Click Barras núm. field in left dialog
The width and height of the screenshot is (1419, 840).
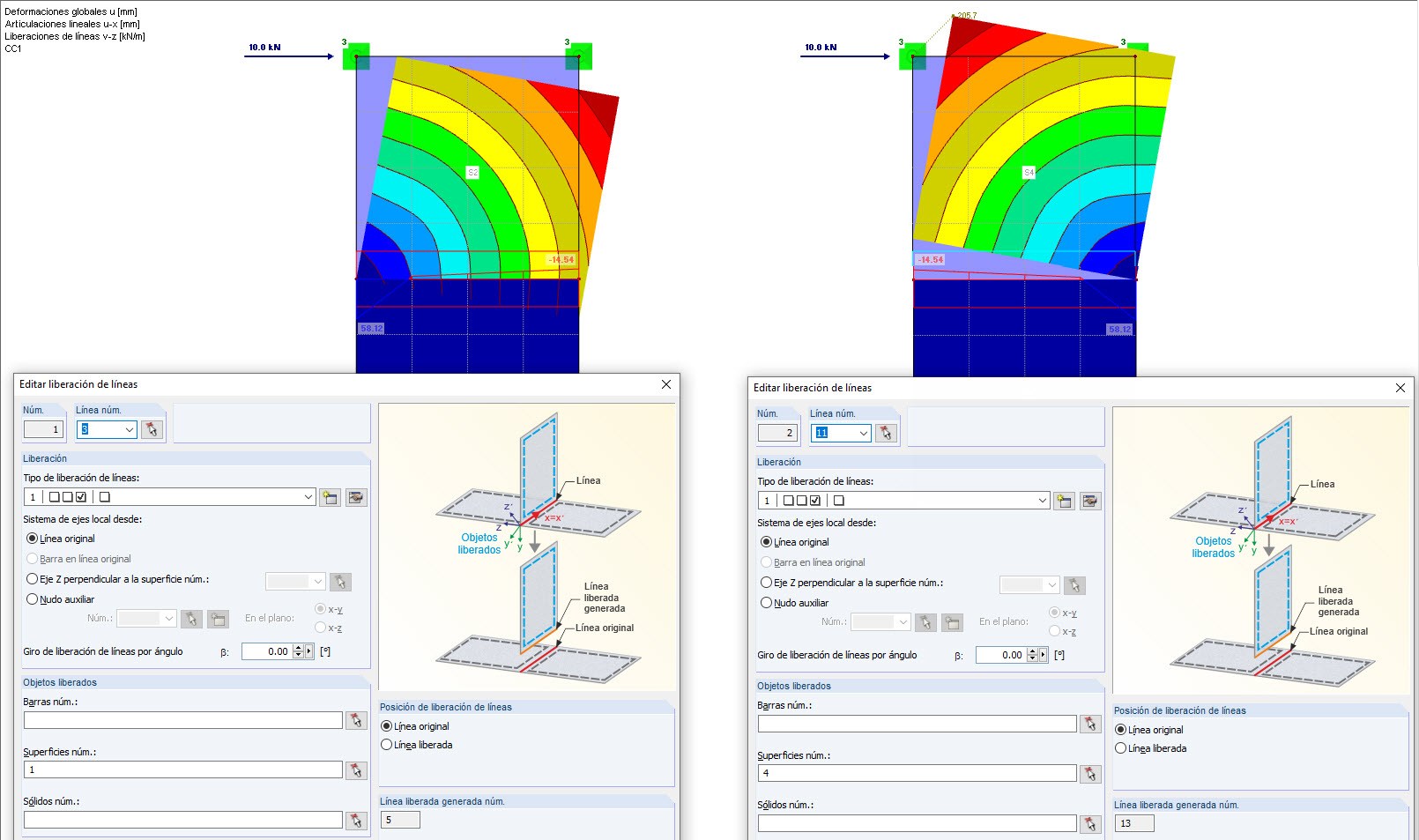click(183, 720)
